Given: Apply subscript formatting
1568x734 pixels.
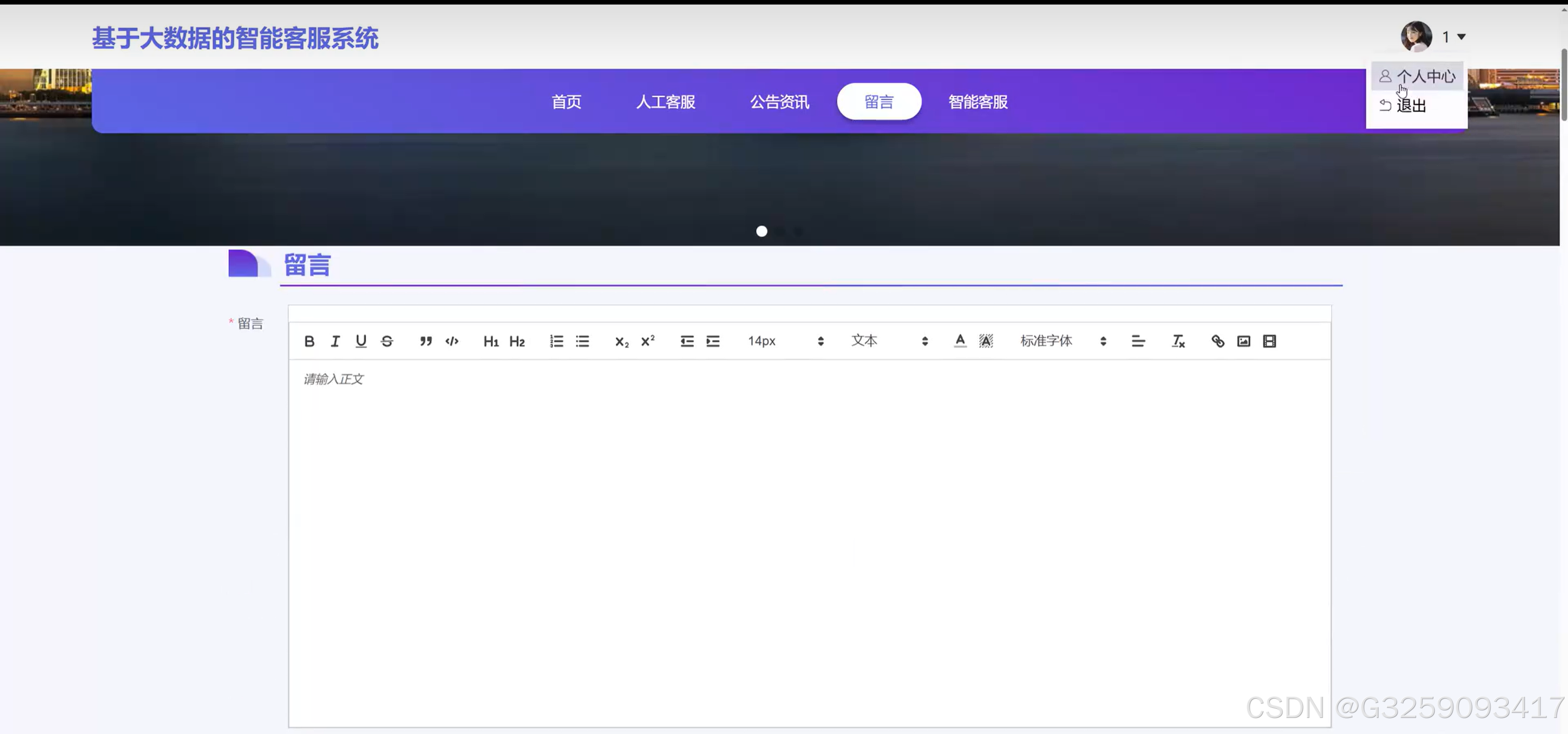Looking at the screenshot, I should coord(622,341).
